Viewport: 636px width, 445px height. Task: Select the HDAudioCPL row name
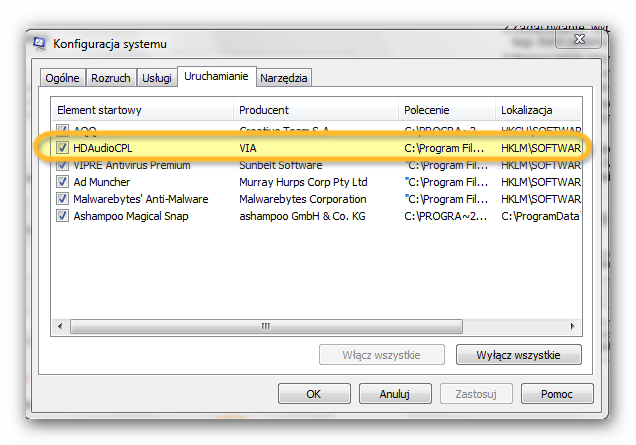(x=103, y=148)
